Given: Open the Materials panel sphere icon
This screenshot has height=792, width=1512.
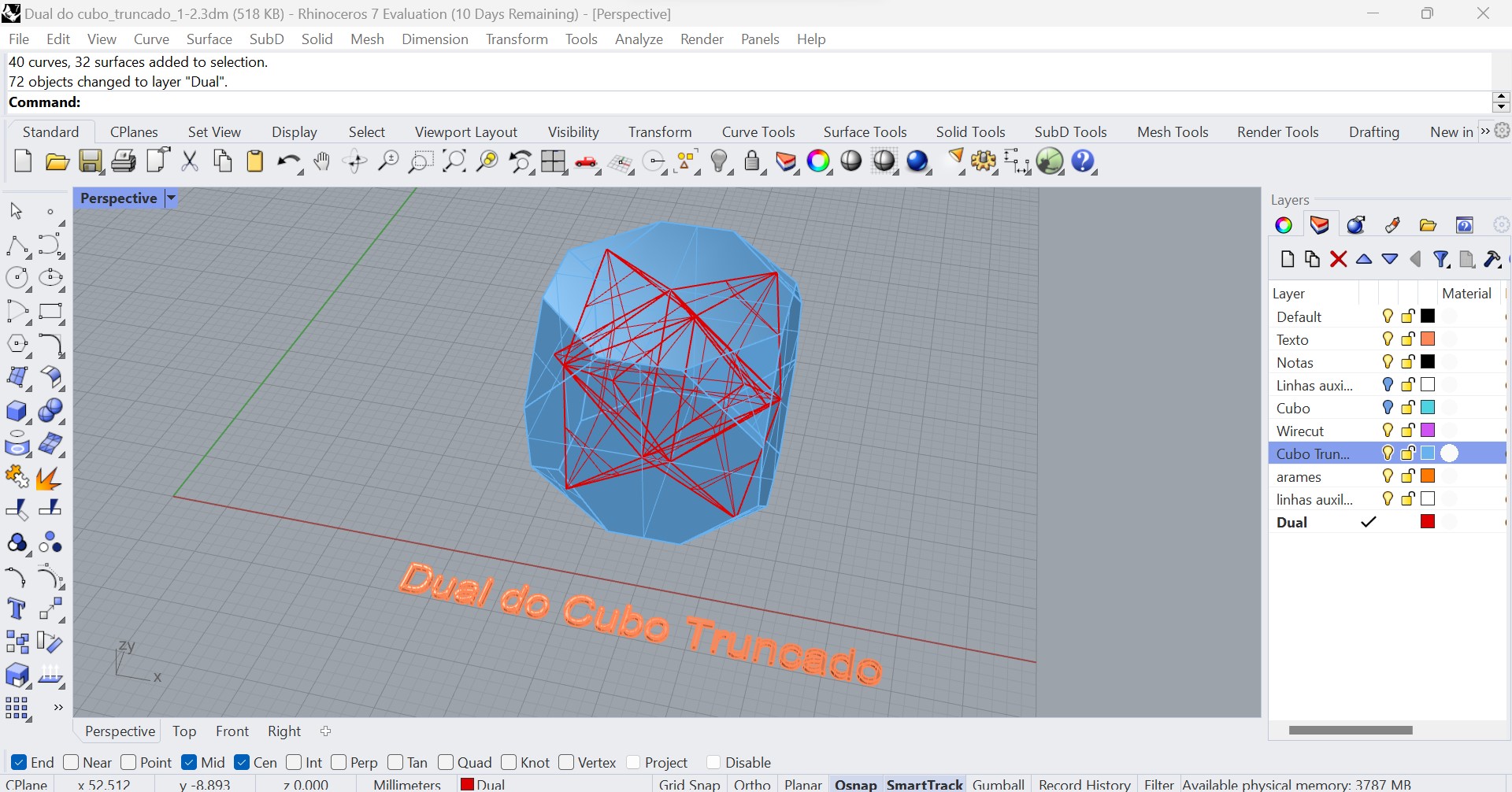Looking at the screenshot, I should coord(1355,225).
